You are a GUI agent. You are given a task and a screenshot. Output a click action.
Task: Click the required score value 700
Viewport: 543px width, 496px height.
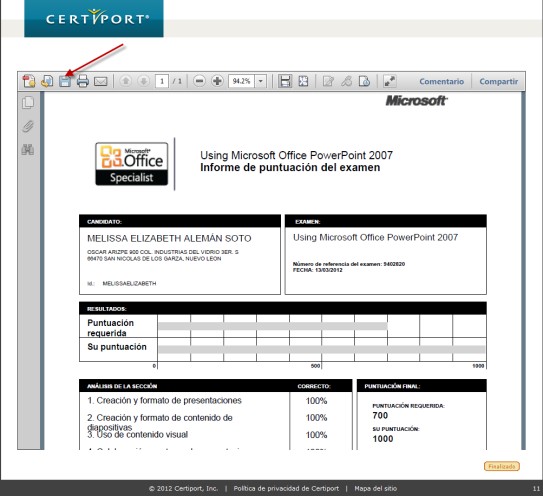[x=380, y=415]
